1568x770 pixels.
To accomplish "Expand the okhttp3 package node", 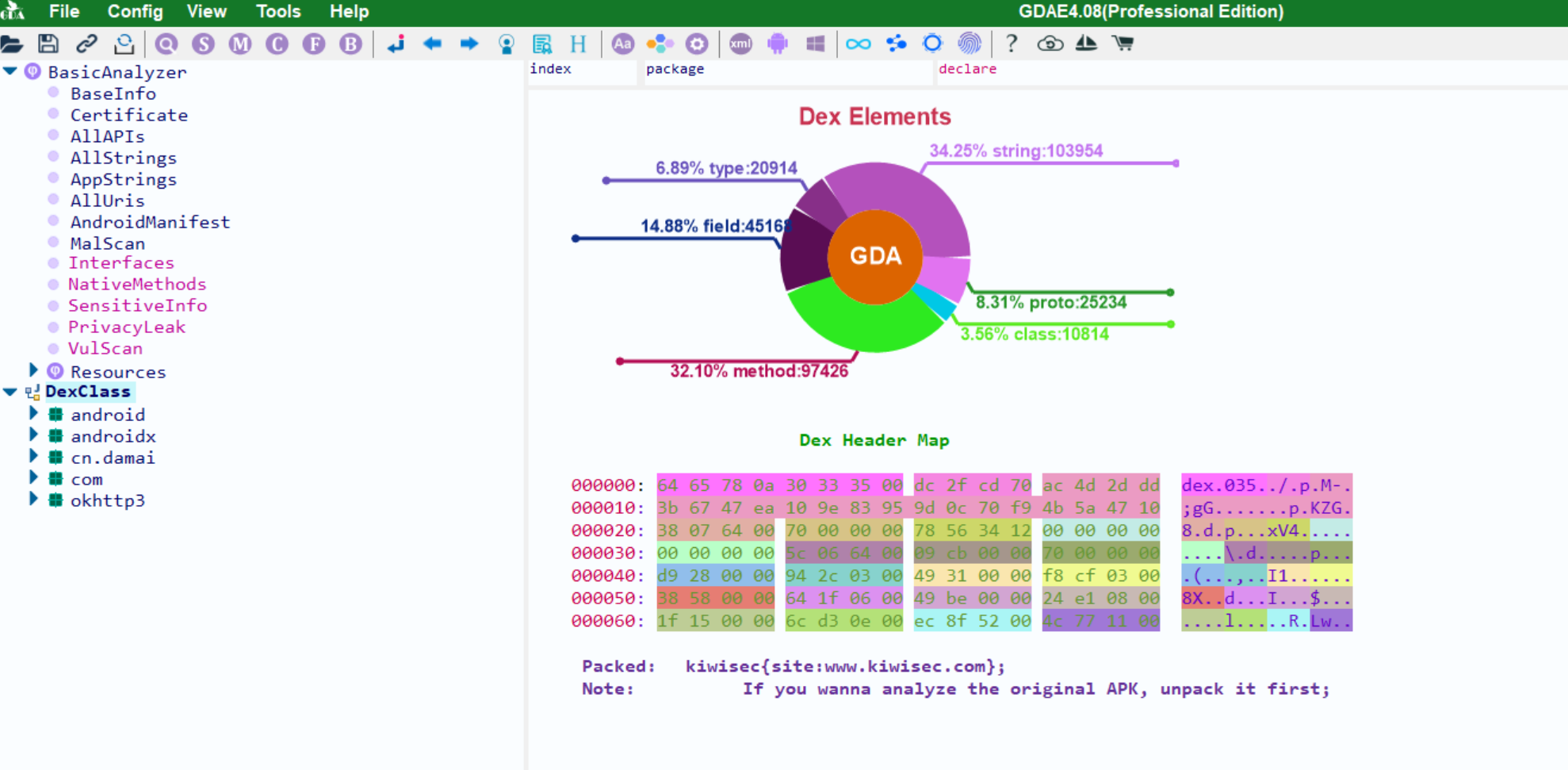I will 33,500.
